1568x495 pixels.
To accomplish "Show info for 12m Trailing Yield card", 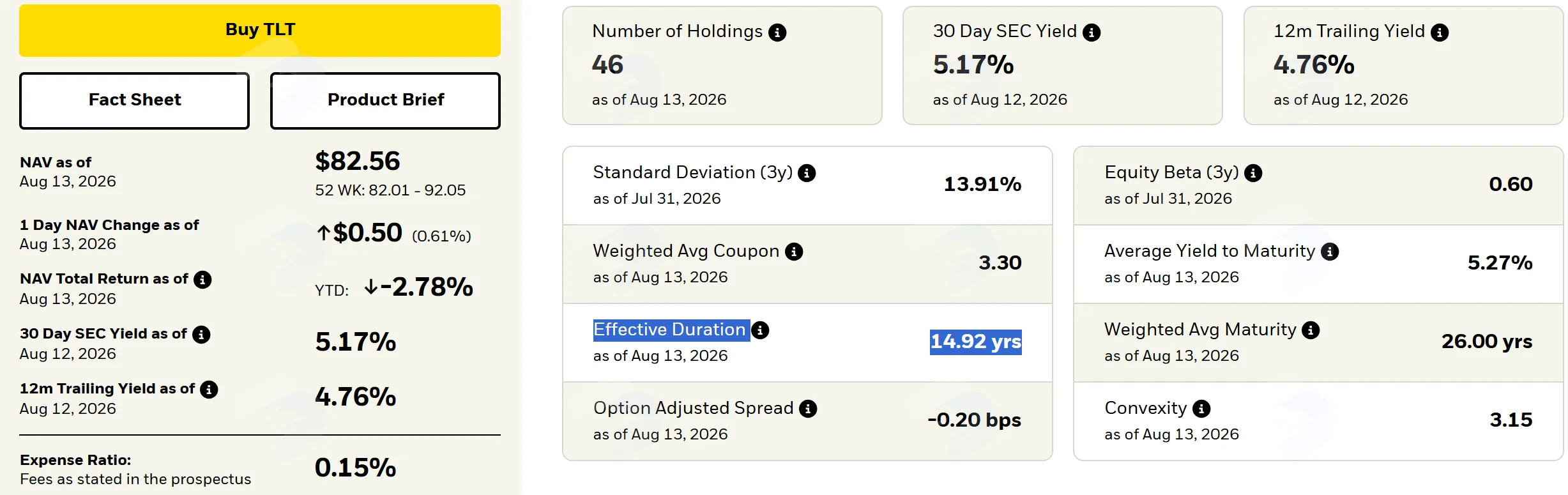I will point(1440,32).
